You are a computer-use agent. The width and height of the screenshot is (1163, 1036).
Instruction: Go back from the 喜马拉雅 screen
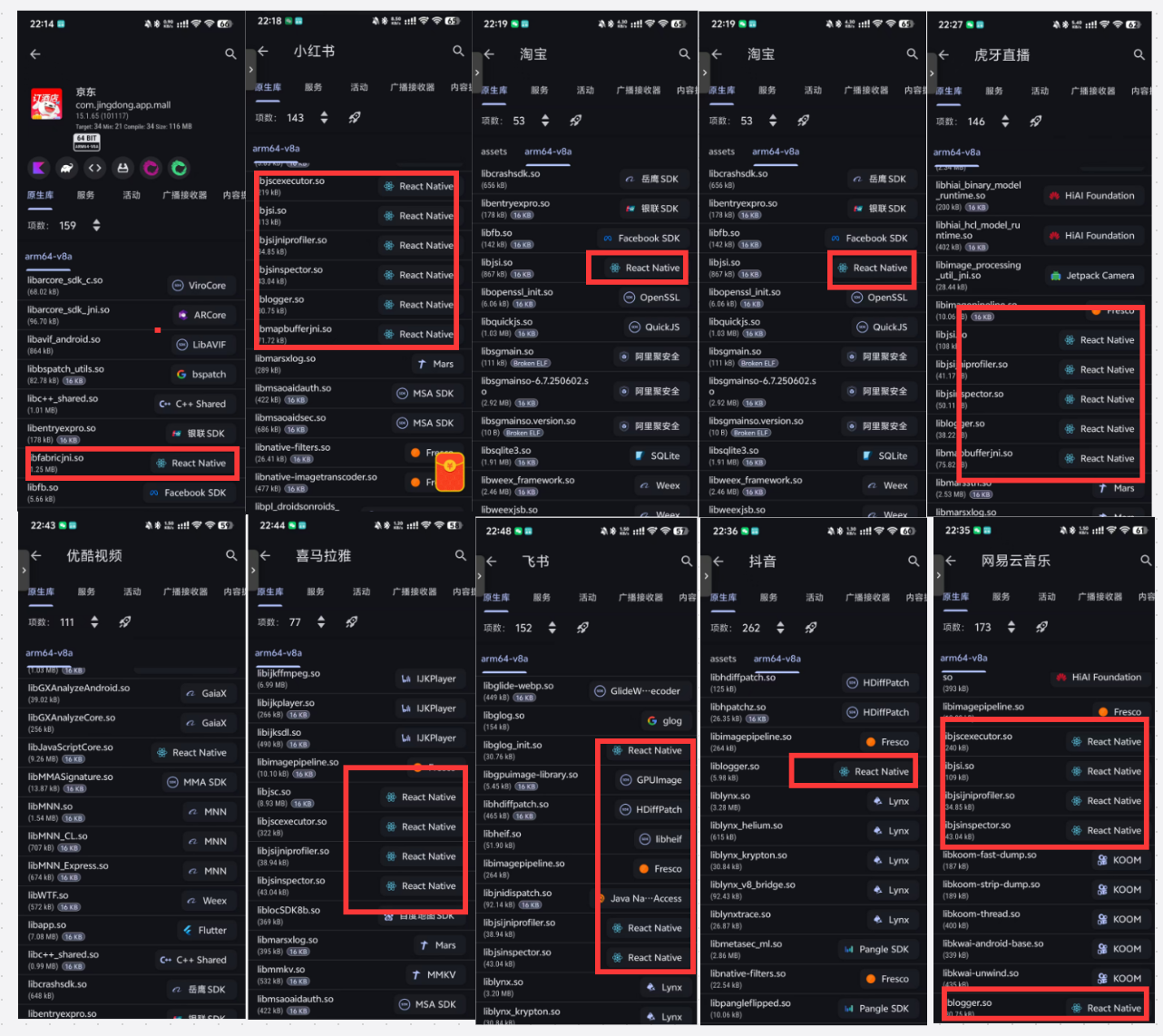point(265,555)
